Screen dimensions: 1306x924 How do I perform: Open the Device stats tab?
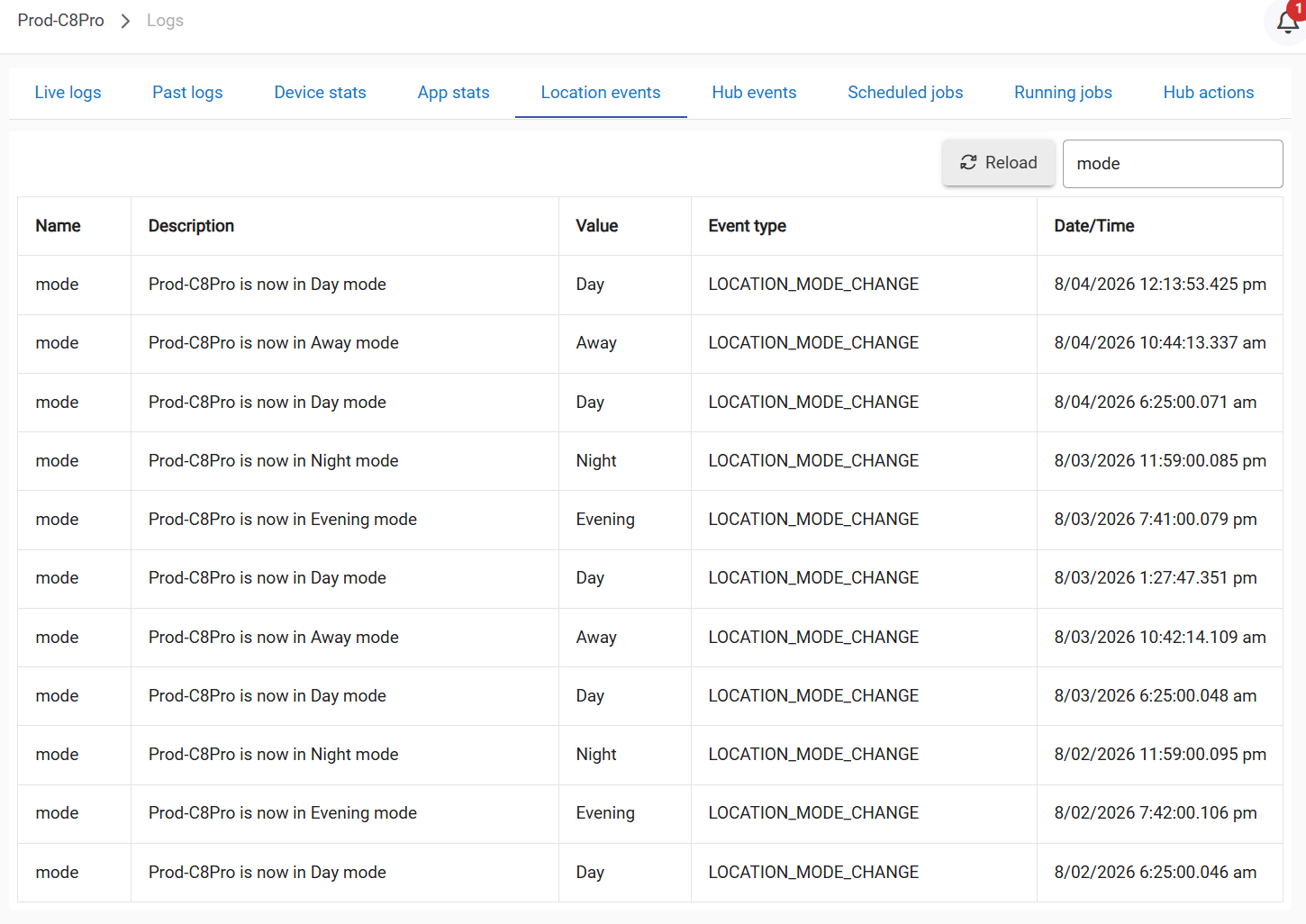[320, 93]
